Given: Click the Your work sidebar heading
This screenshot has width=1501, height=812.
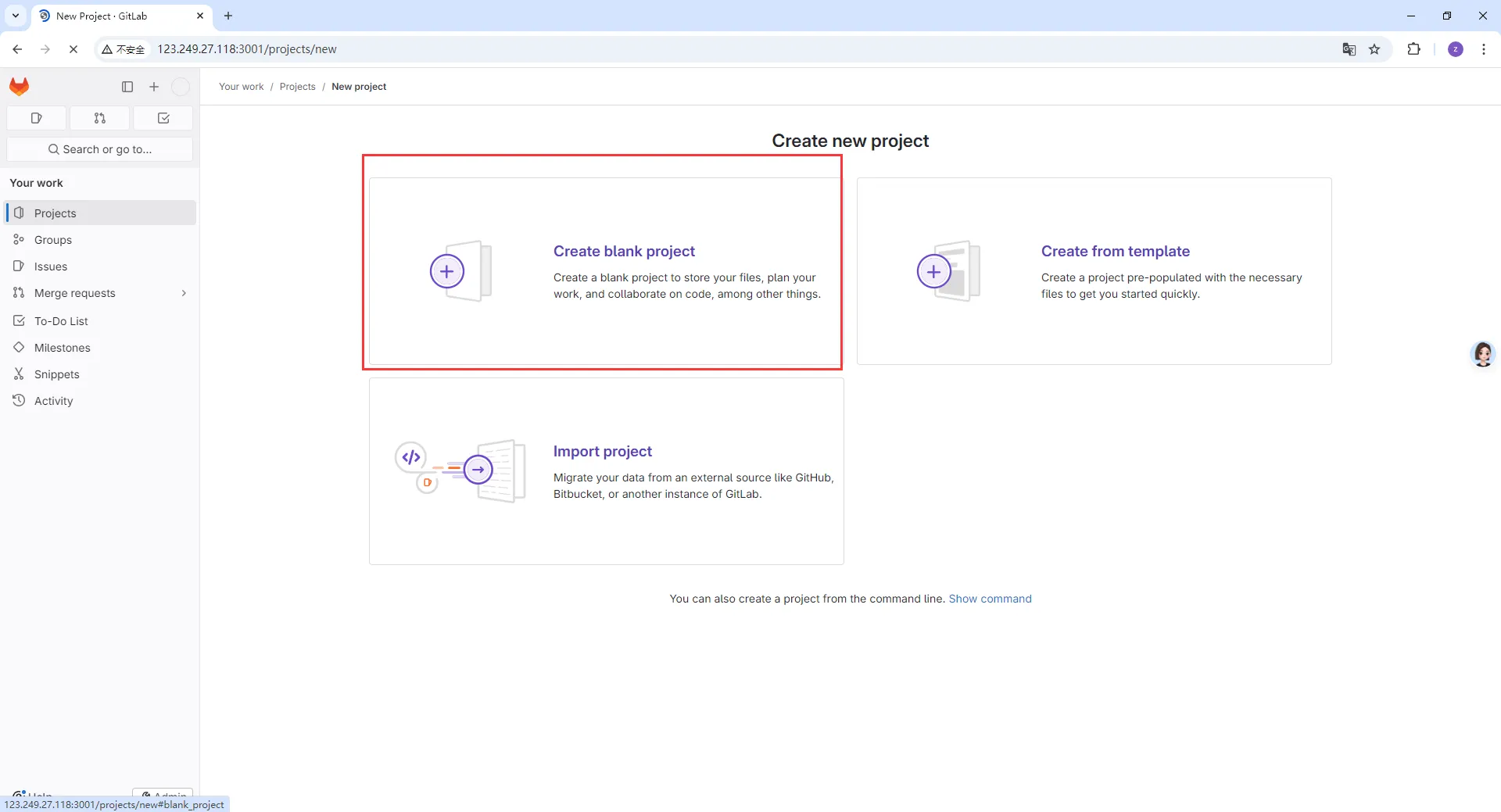Looking at the screenshot, I should tap(36, 183).
